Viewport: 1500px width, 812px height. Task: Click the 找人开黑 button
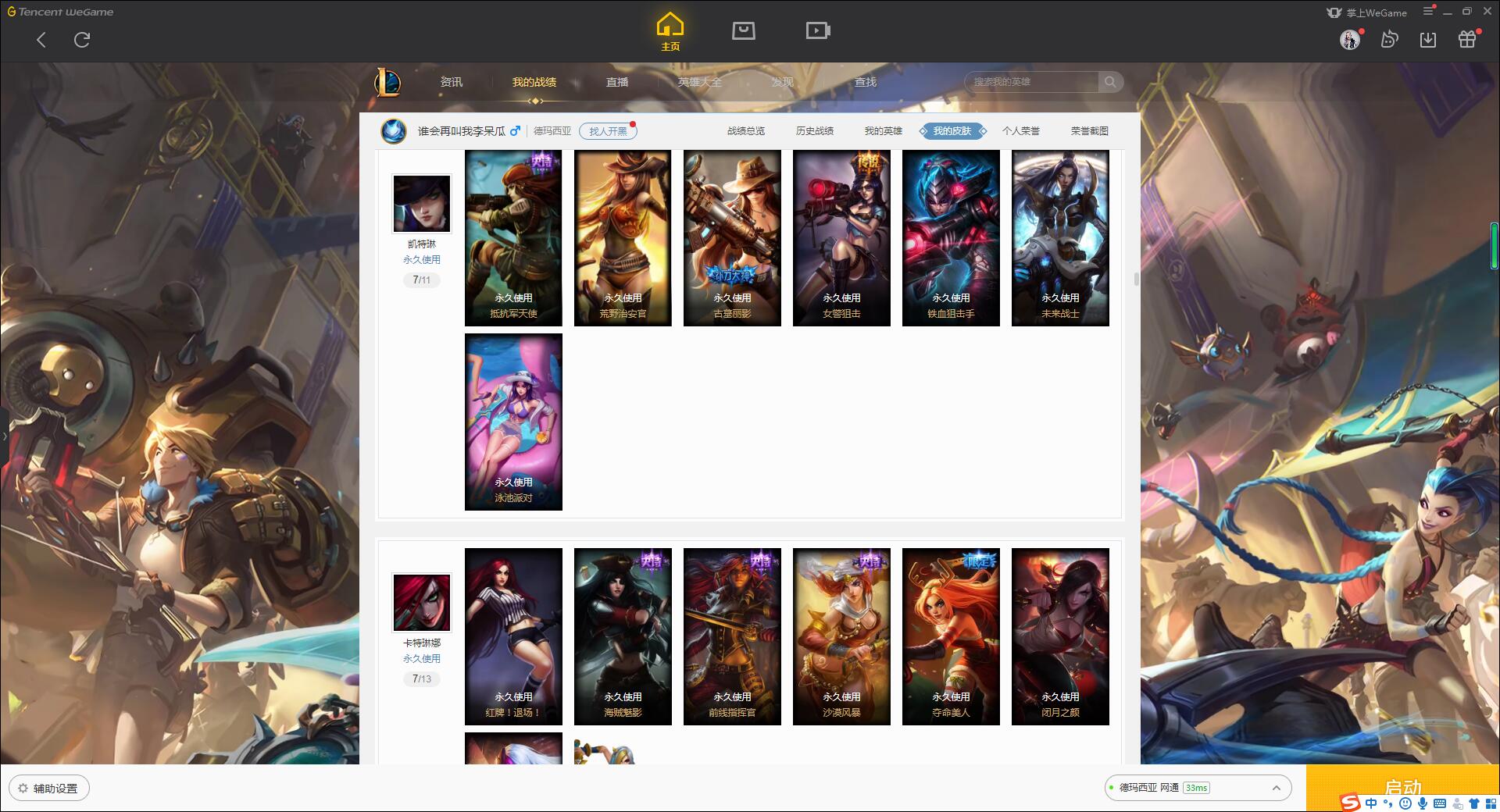[608, 131]
